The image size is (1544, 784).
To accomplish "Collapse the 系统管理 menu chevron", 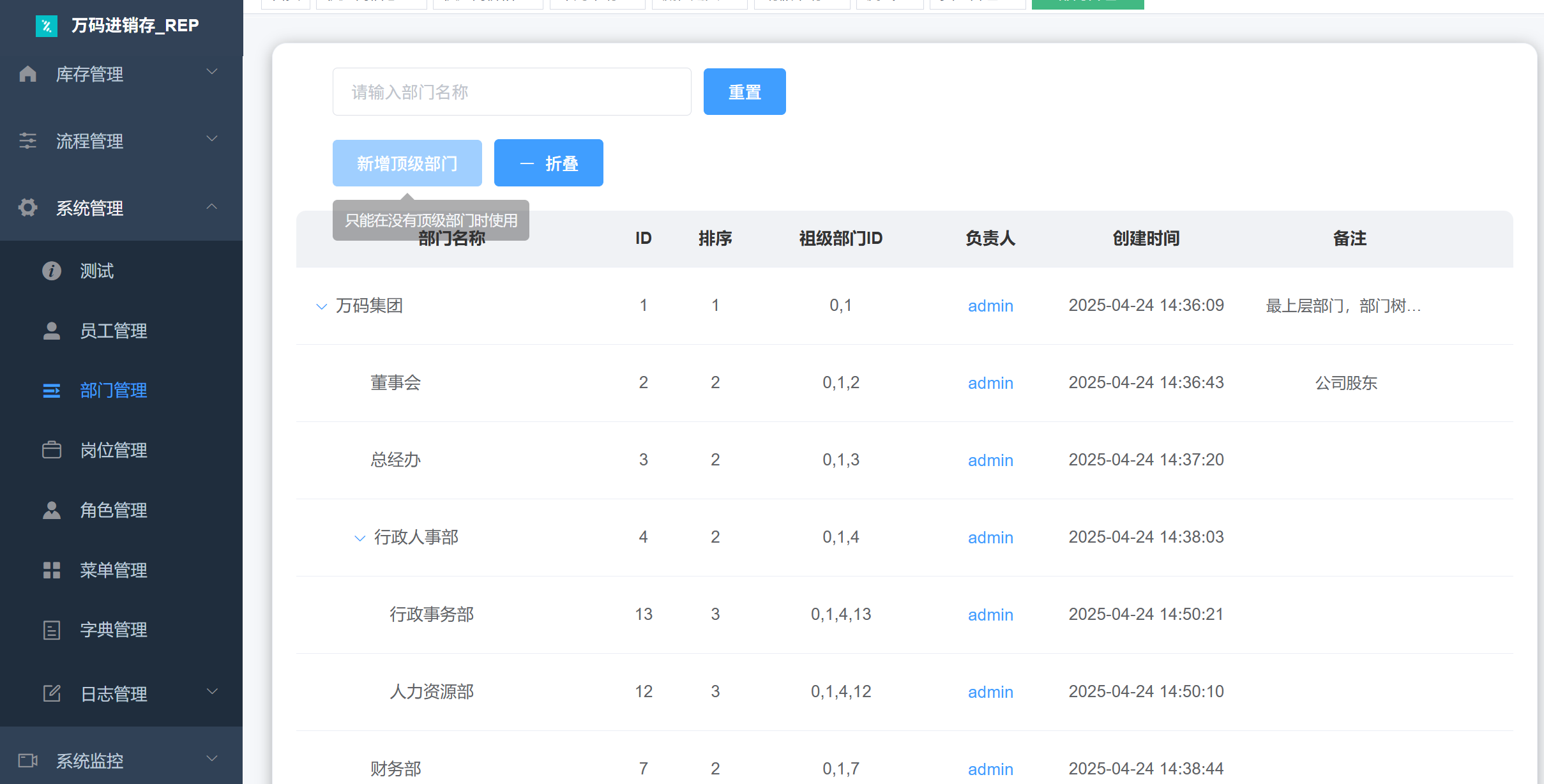I will (x=212, y=206).
